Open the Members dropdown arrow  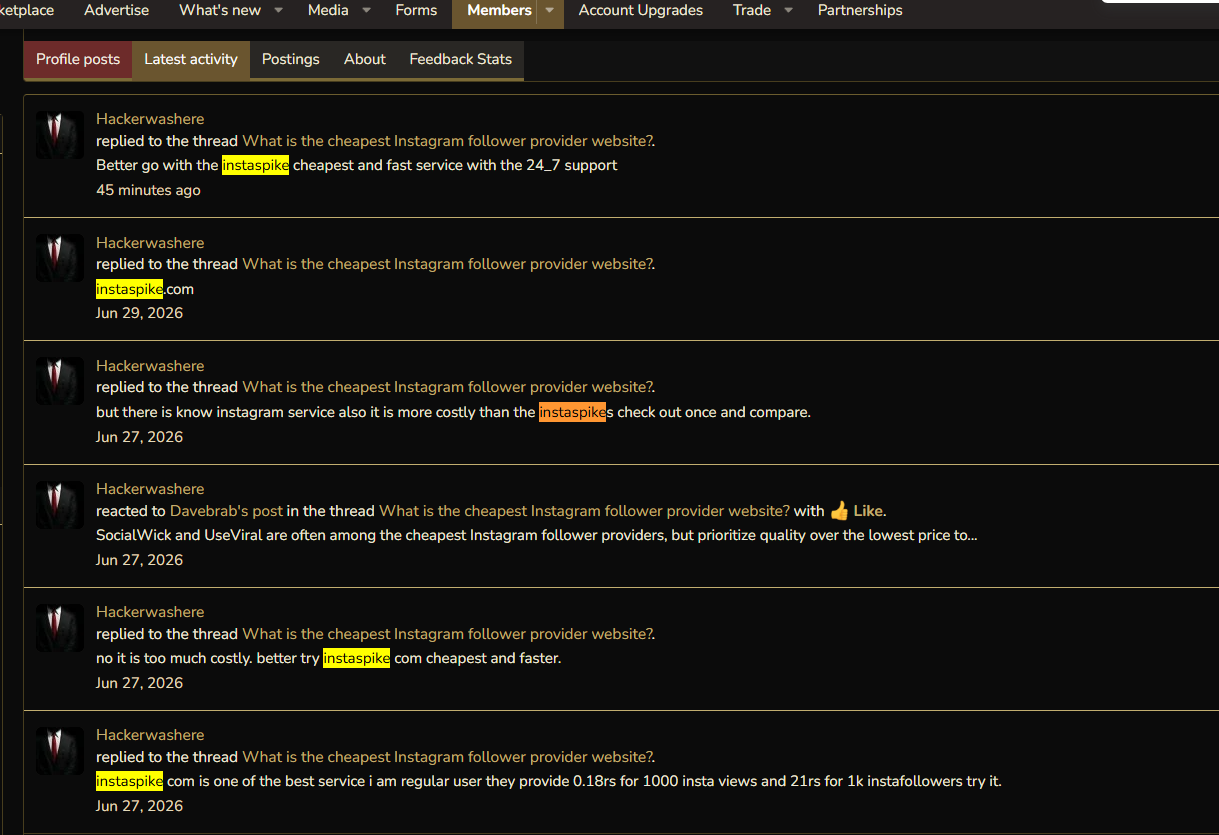549,10
